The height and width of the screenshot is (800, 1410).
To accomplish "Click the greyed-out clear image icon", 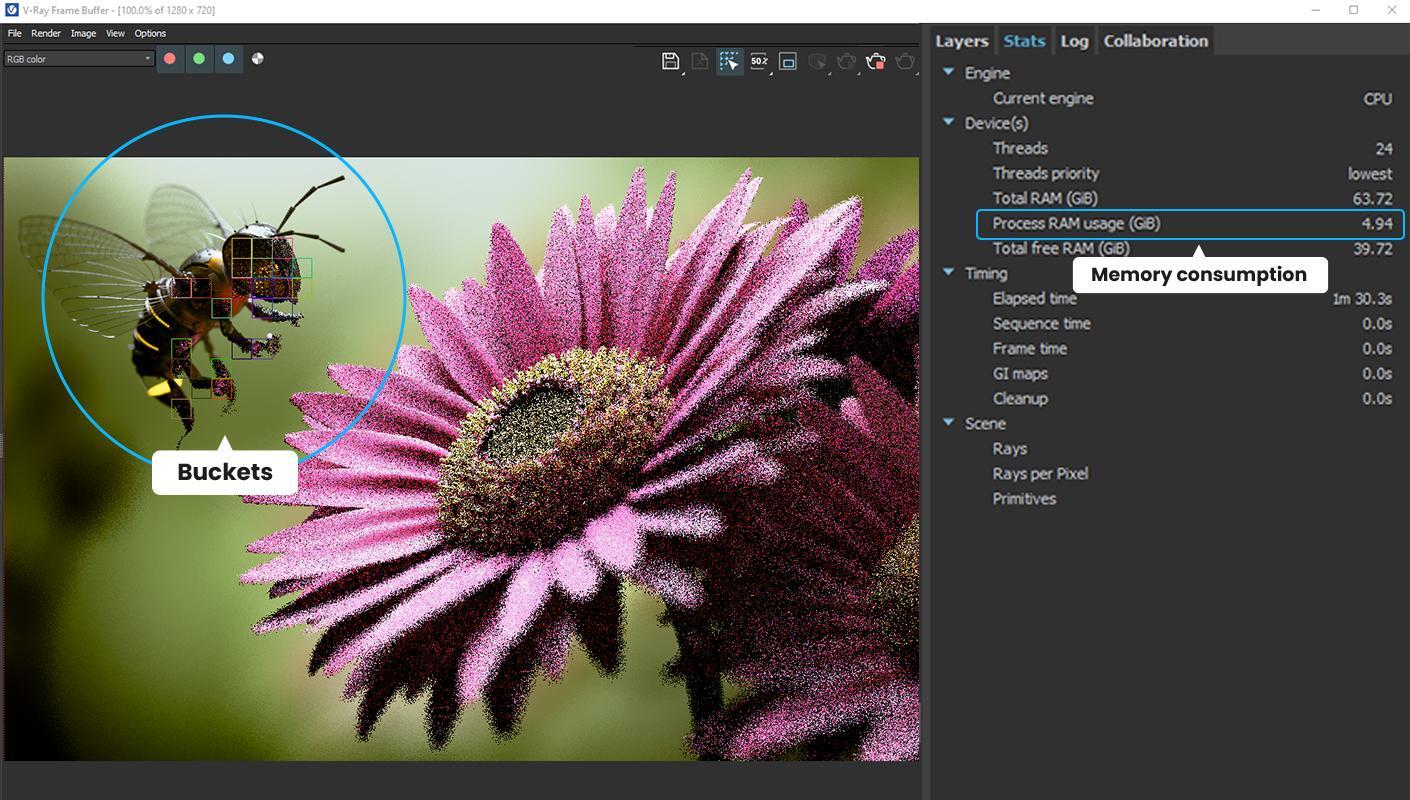I will tap(700, 61).
